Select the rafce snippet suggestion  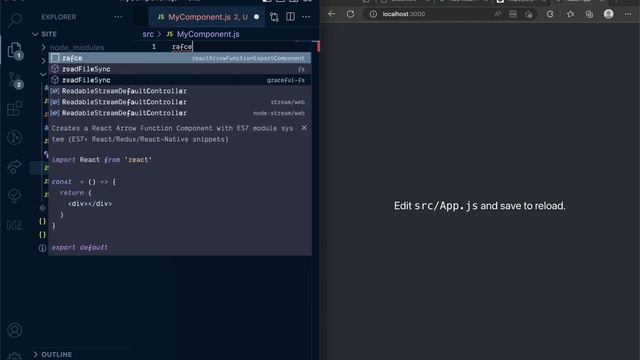180,58
